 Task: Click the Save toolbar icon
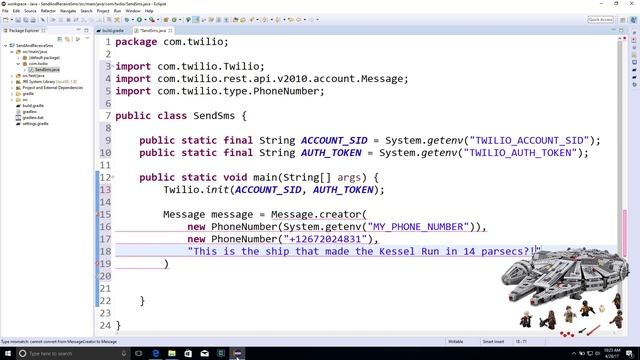coord(18,20)
